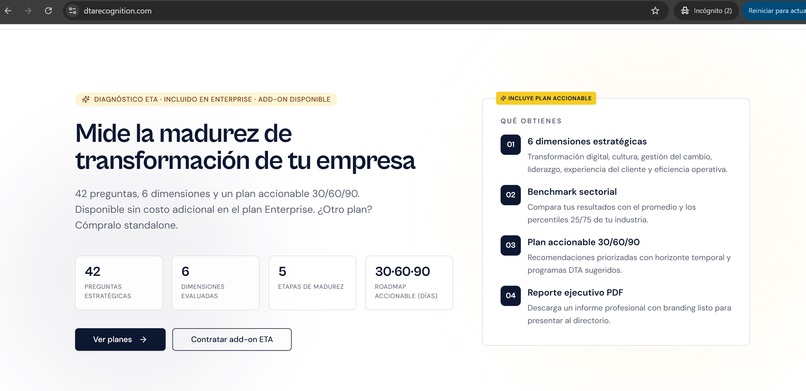Click the 'QUÉ OBTIENES' label
Image resolution: width=806 pixels, height=391 pixels.
pos(531,121)
